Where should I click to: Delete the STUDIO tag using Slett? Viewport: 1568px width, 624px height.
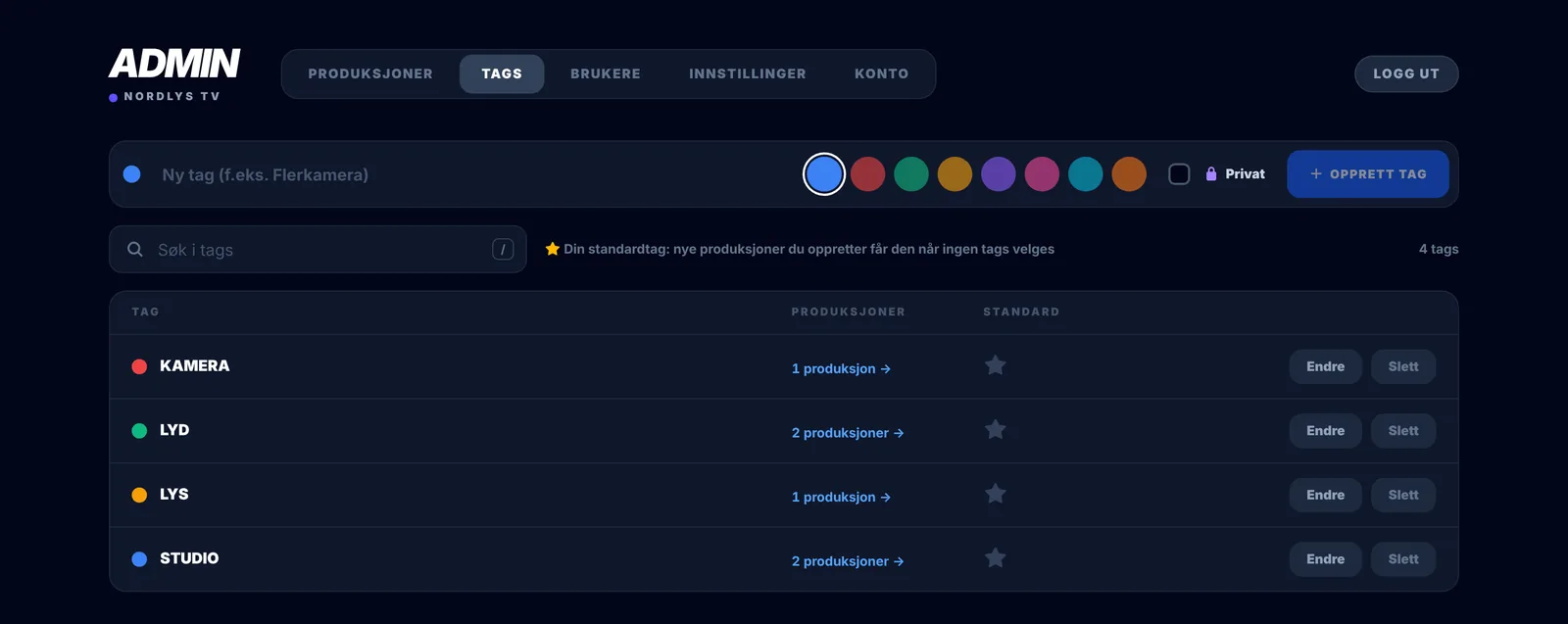pos(1403,559)
